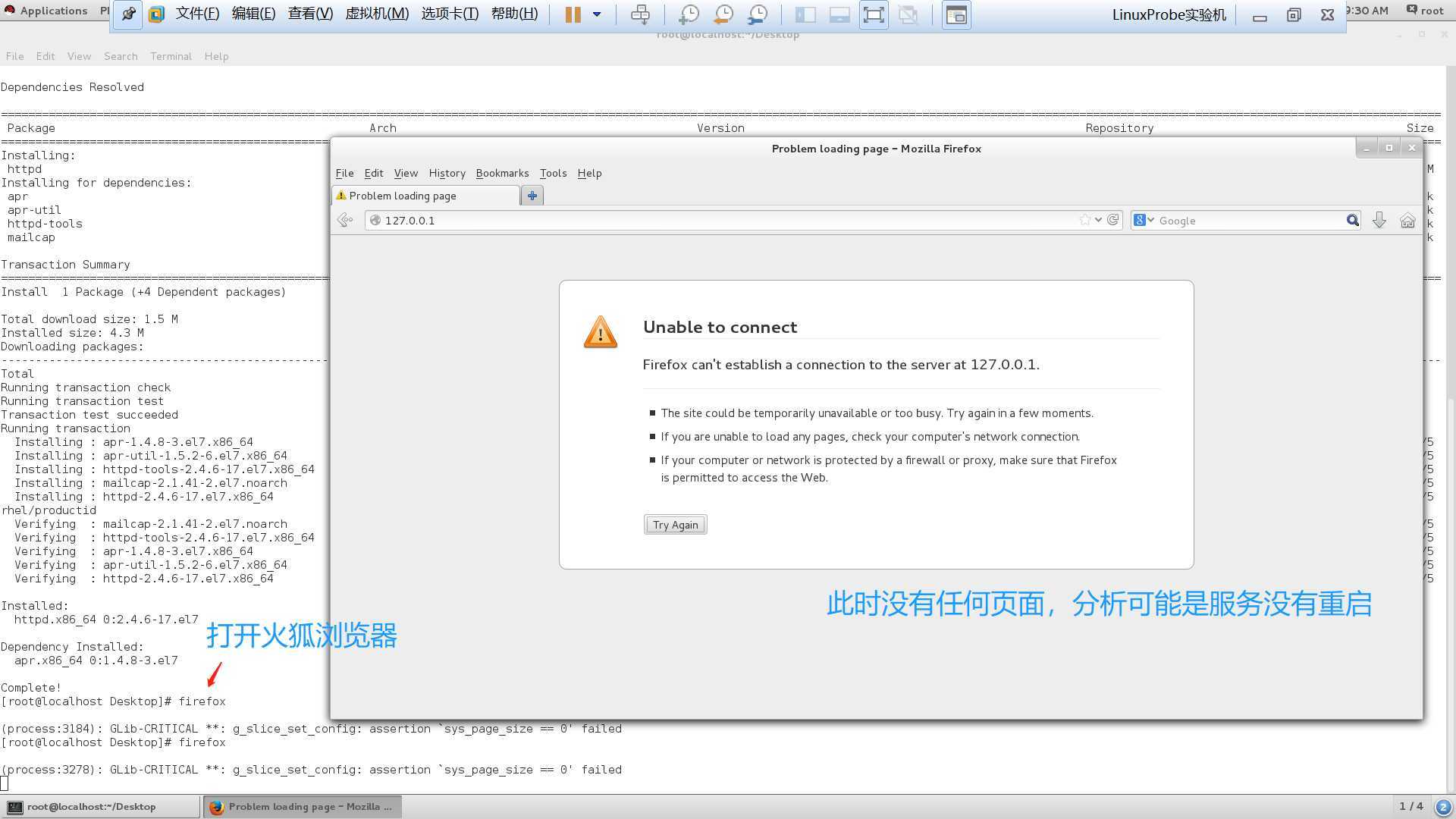The image size is (1456, 819).
Task: Click the Firefox reload page icon
Action: coord(1113,220)
